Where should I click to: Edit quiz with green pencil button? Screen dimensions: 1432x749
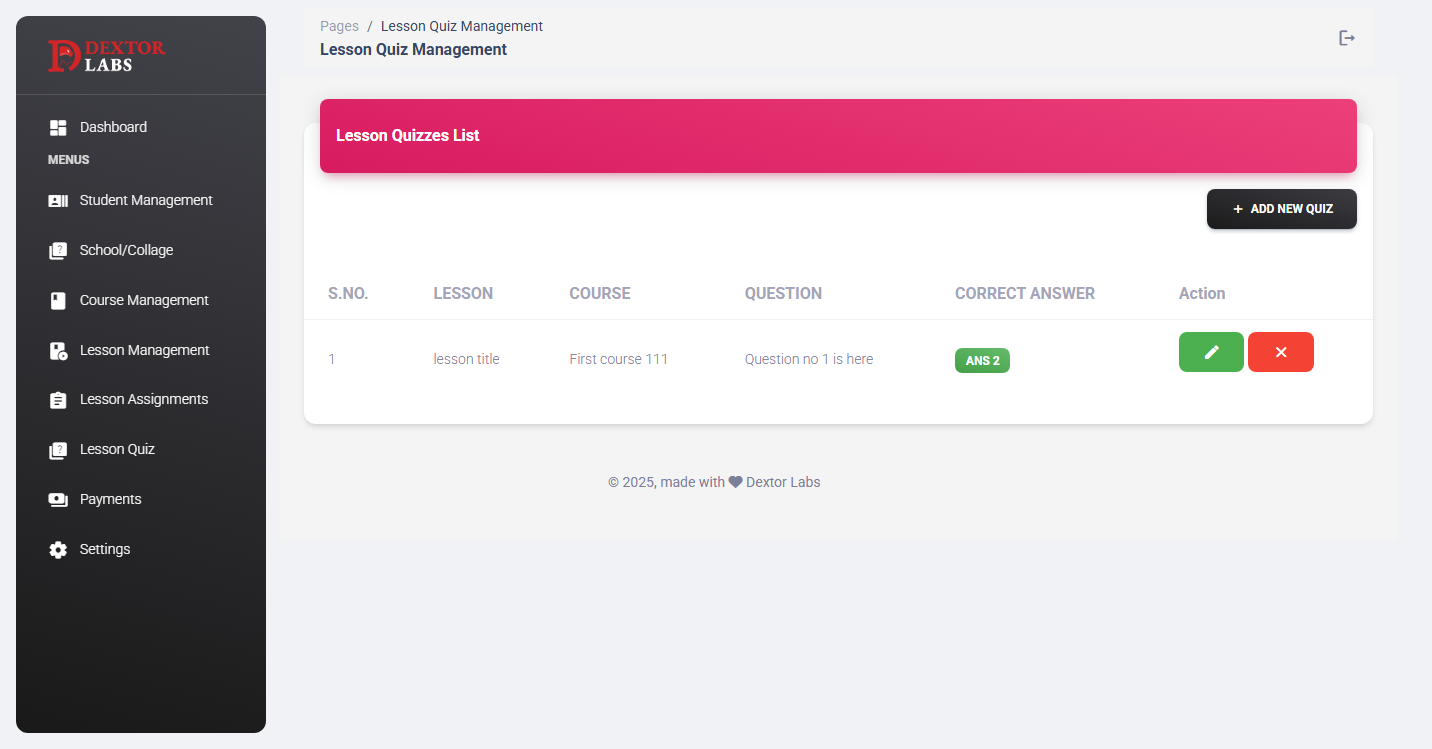coord(1211,352)
